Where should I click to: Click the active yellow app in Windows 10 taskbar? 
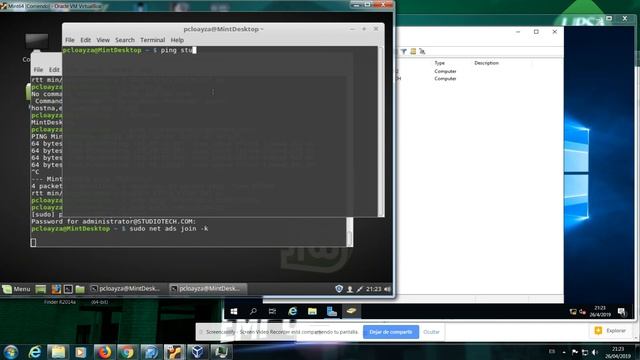[351, 311]
